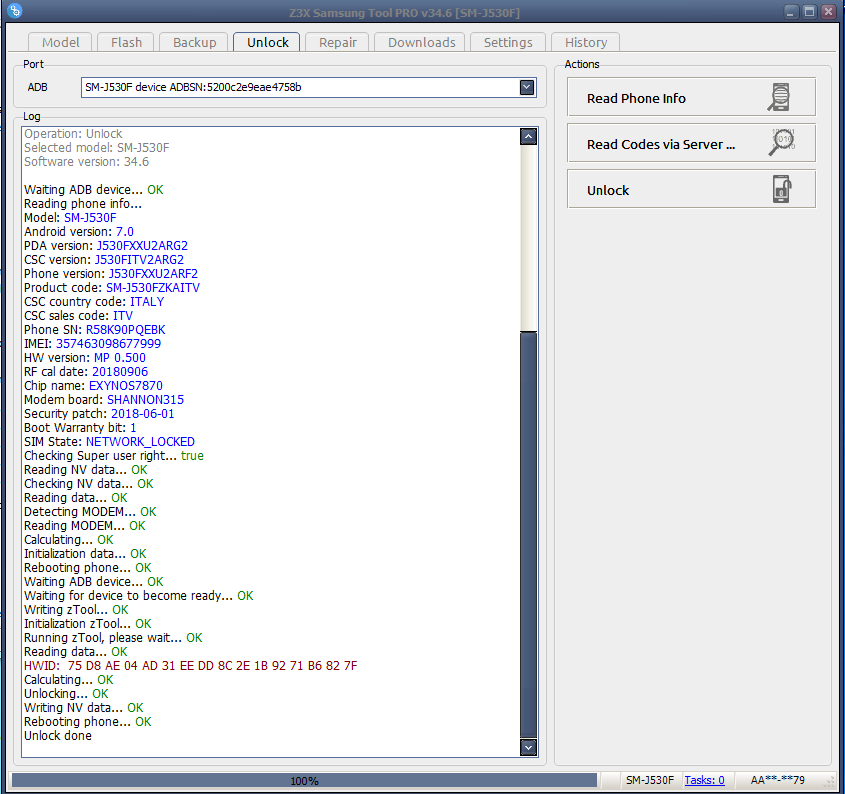Click the 100% progress bar

coord(304,780)
